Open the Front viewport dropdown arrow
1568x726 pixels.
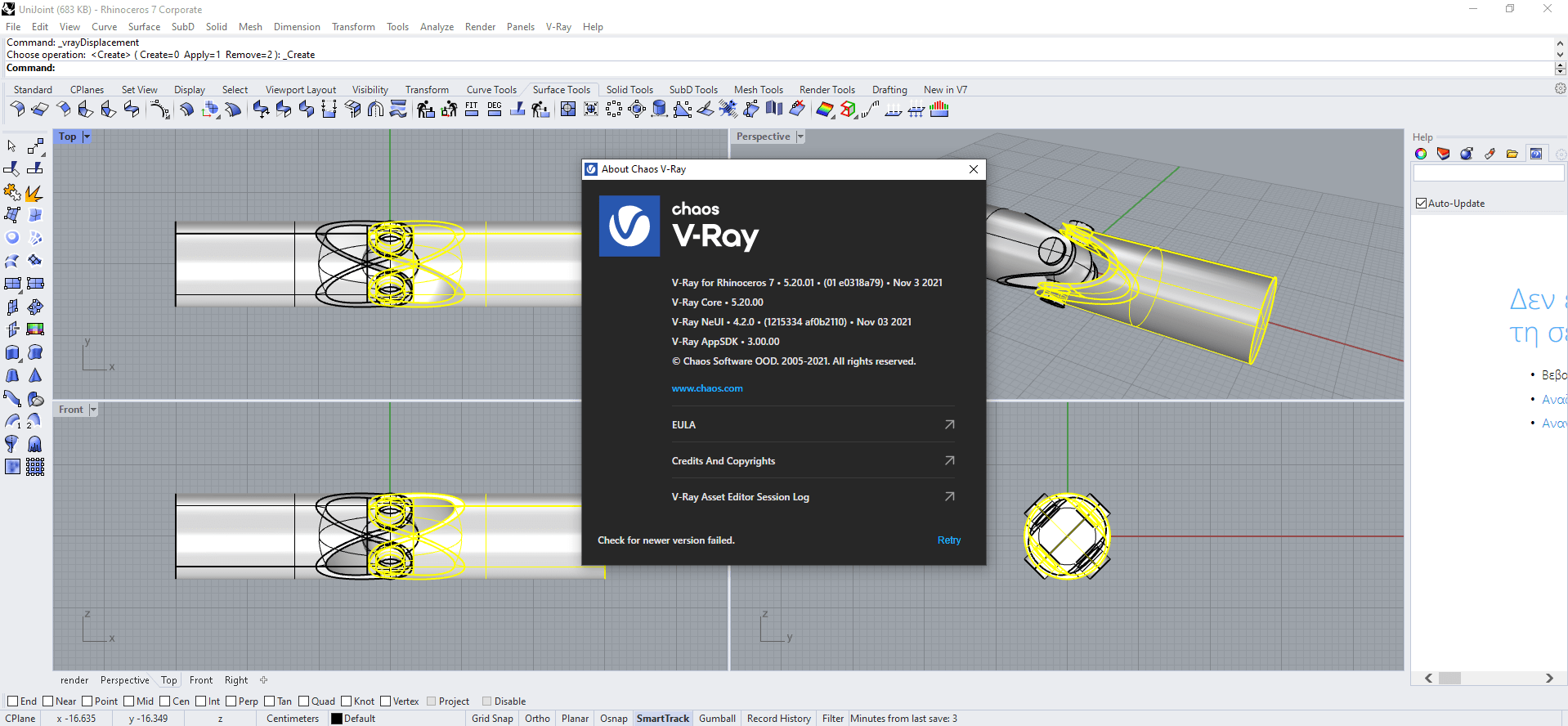point(92,410)
